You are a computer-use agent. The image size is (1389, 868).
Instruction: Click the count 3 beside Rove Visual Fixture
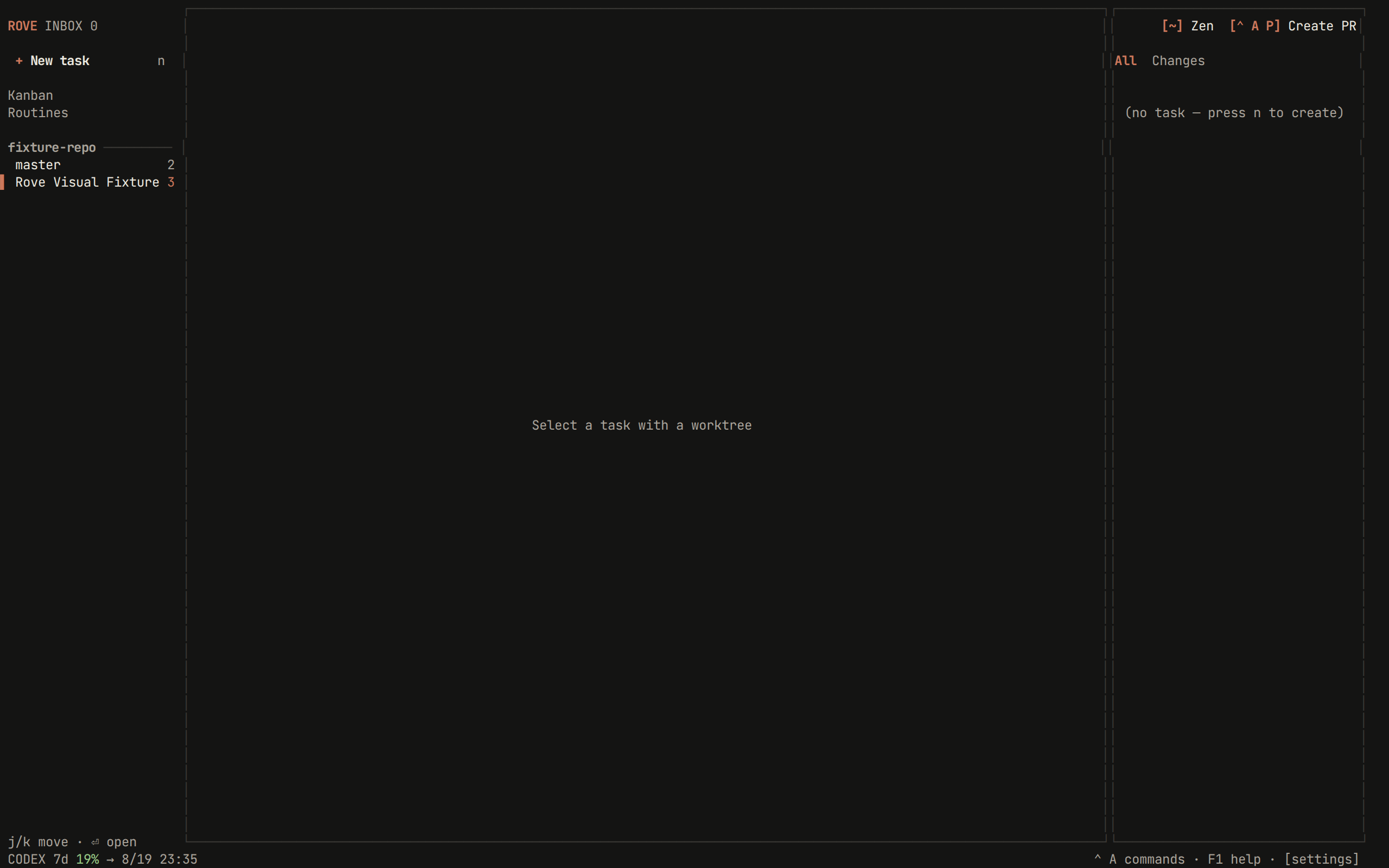171,182
